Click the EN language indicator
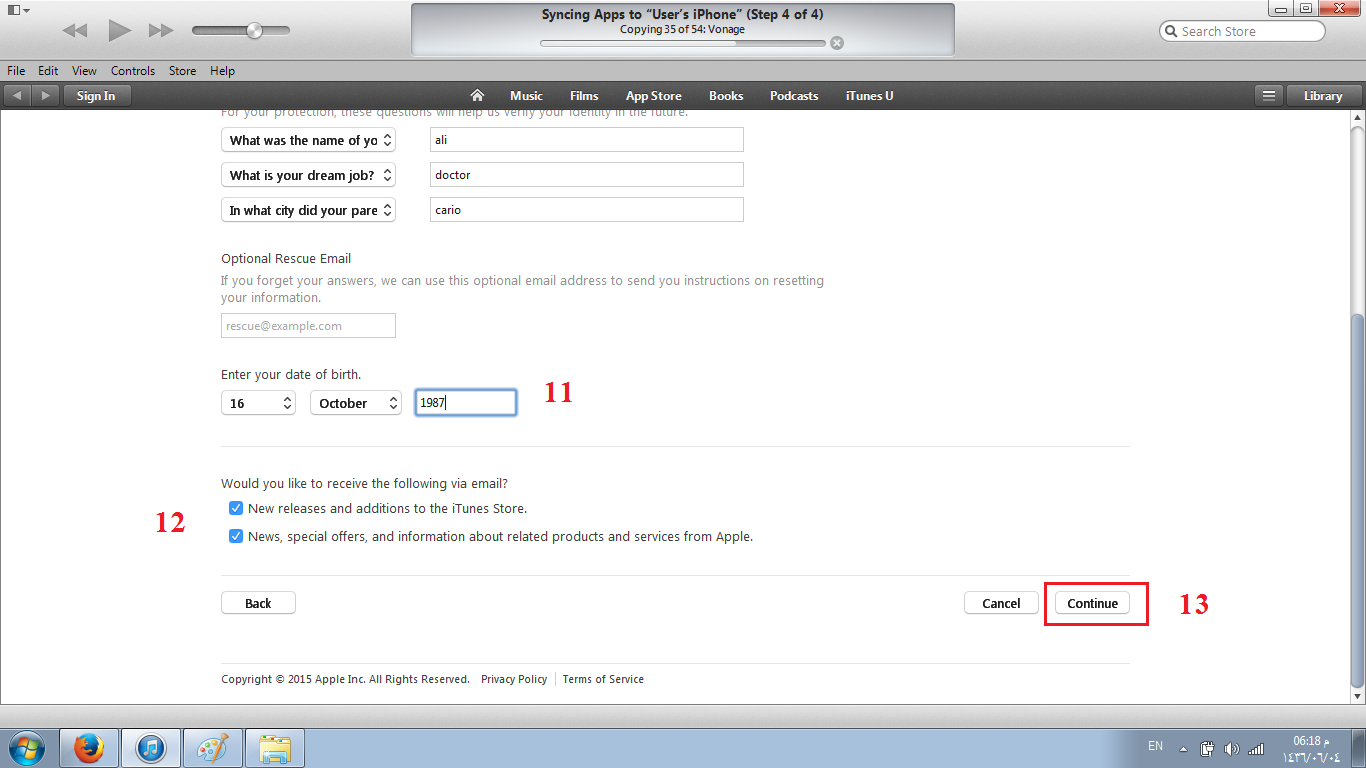This screenshot has width=1366, height=768. tap(1155, 746)
